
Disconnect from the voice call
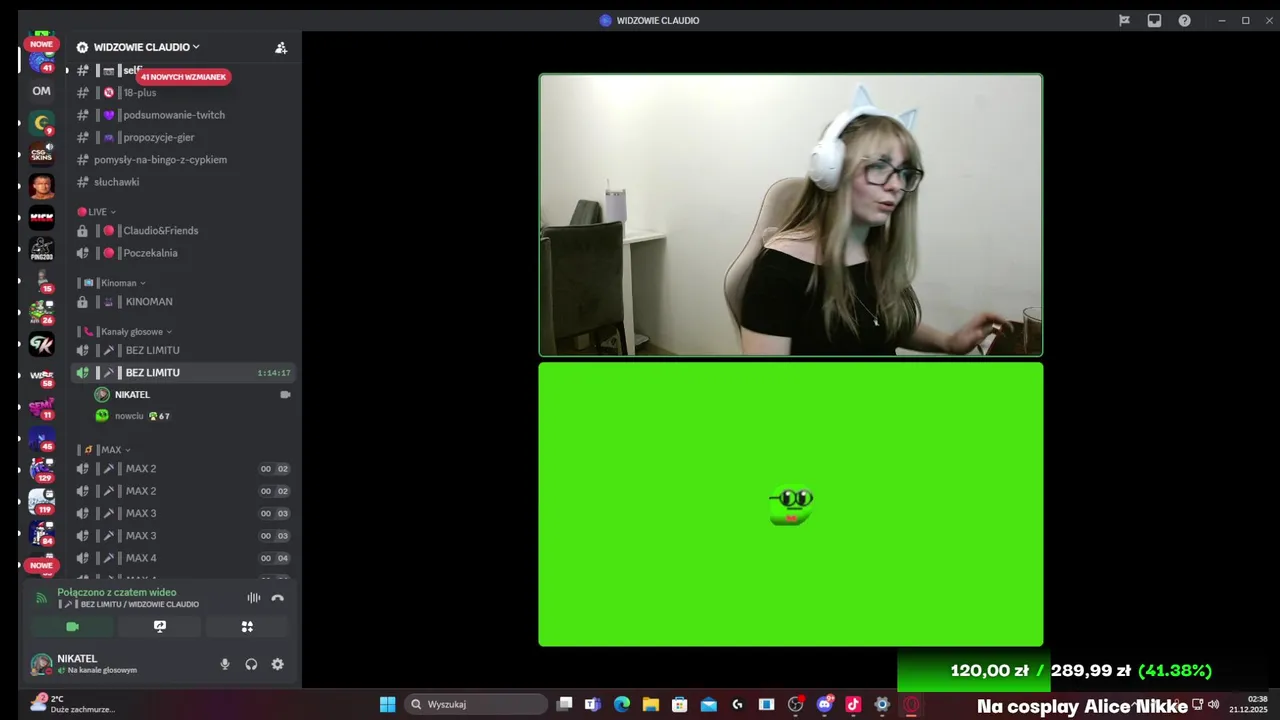277,598
